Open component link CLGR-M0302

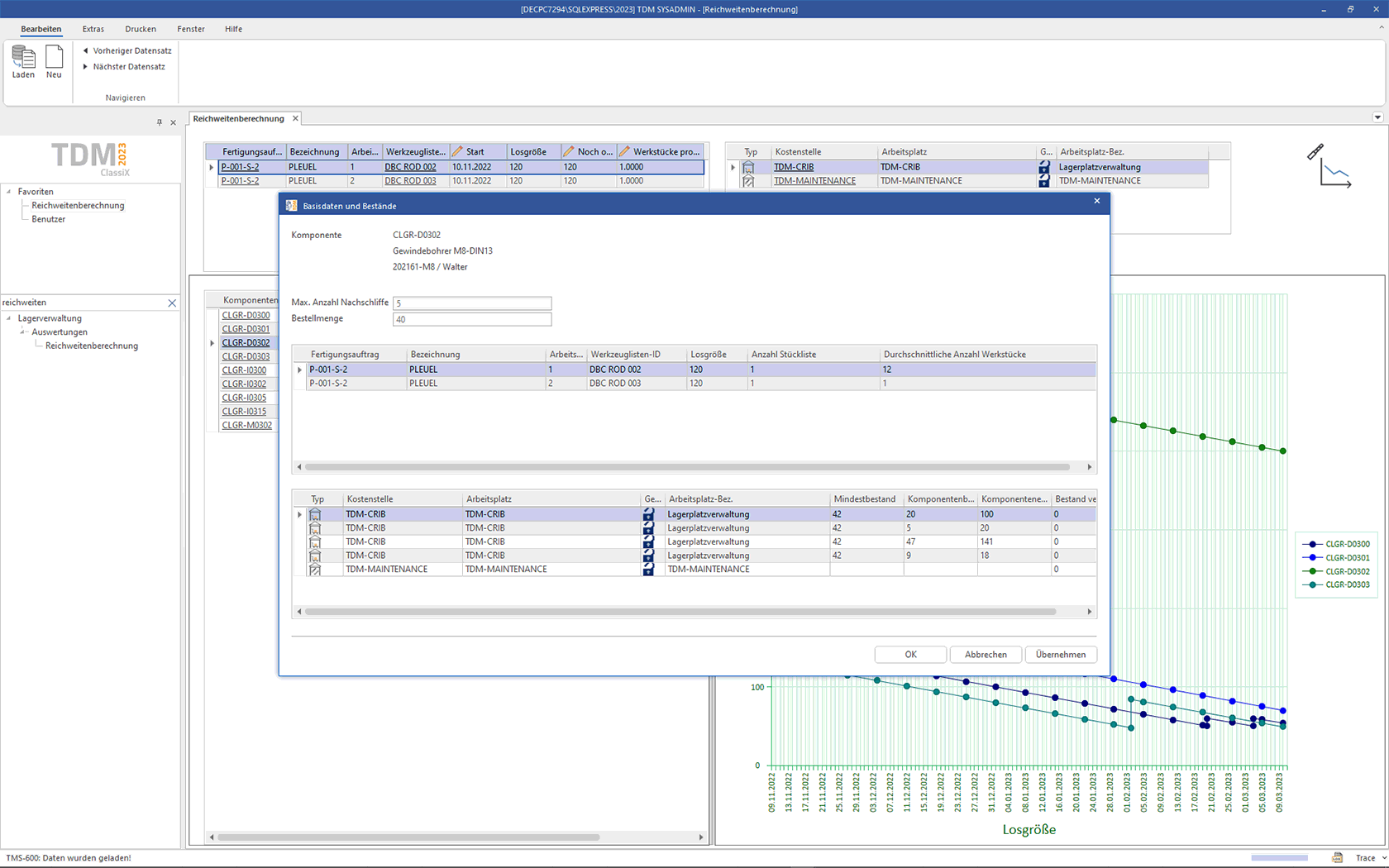click(x=246, y=426)
